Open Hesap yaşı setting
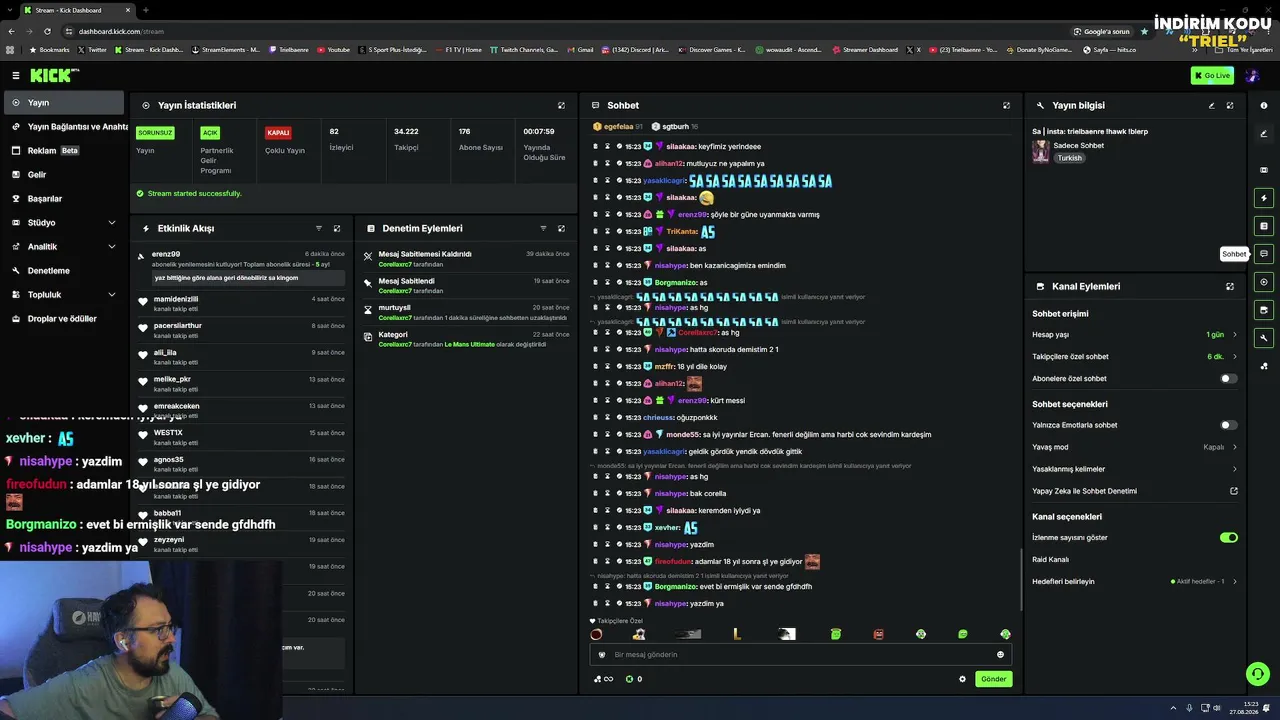1280x720 pixels. 1134,335
